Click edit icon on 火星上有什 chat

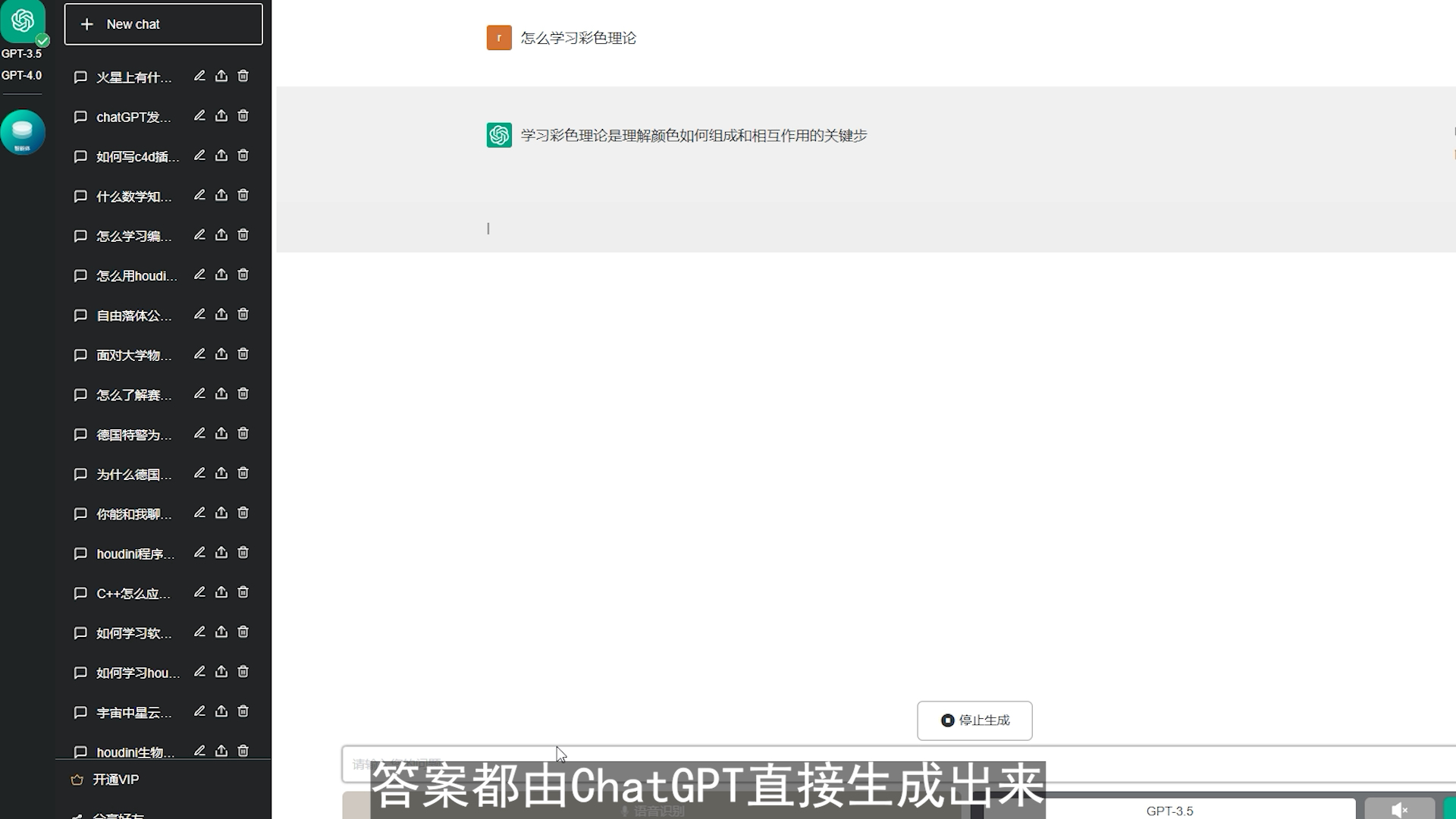200,76
